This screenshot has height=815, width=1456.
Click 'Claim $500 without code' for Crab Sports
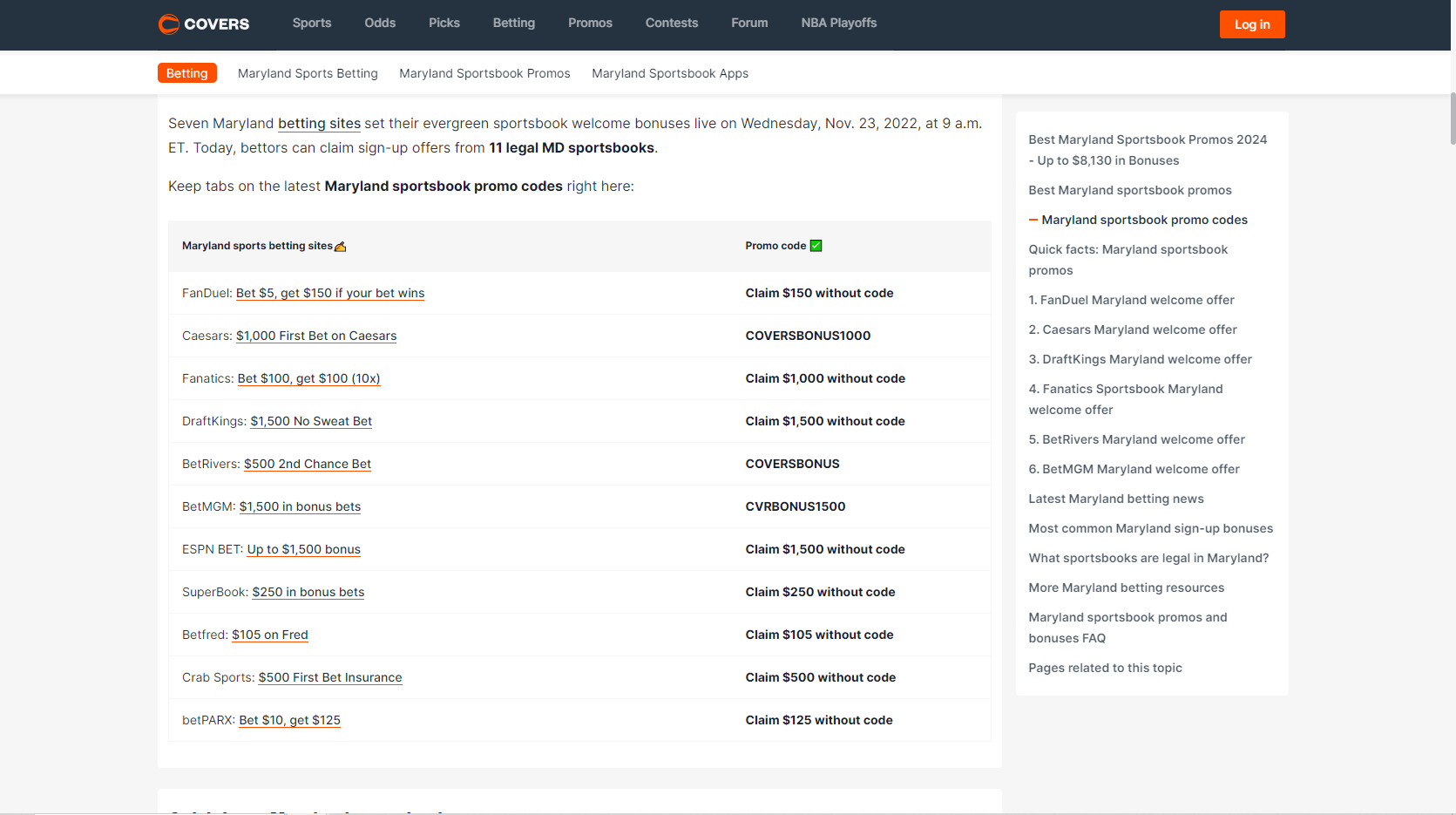click(x=821, y=677)
